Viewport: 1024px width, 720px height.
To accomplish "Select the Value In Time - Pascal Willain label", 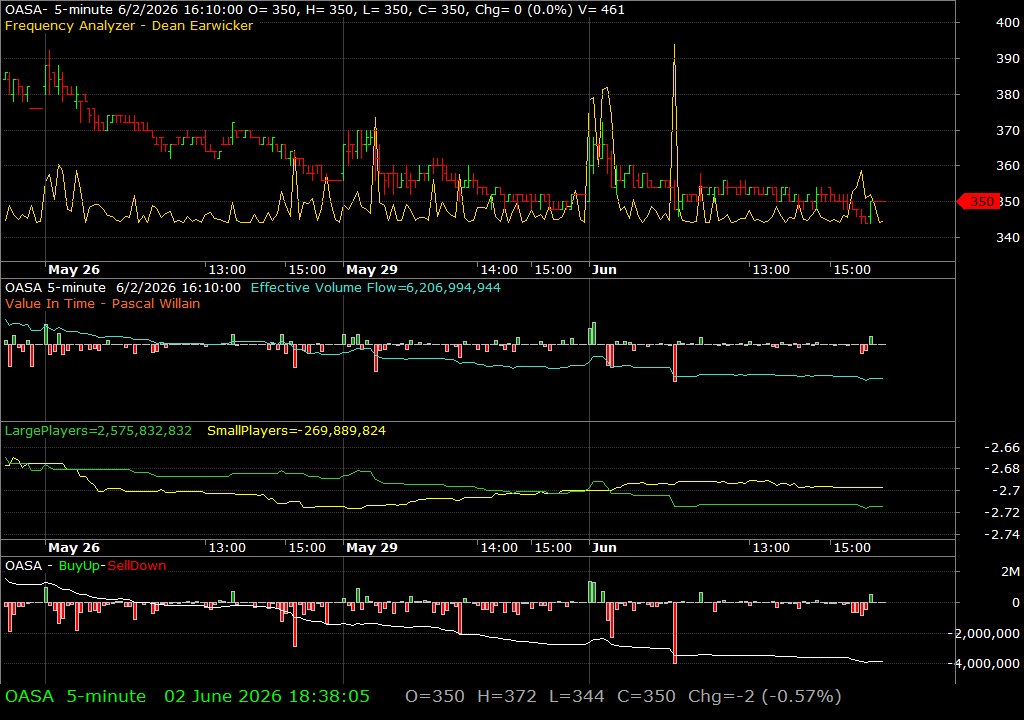I will 103,303.
